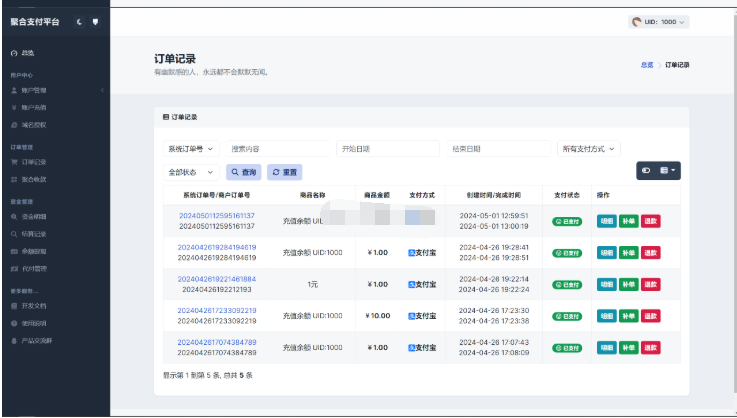Click the 查询 search button
The width and height of the screenshot is (737, 418).
(x=243, y=171)
